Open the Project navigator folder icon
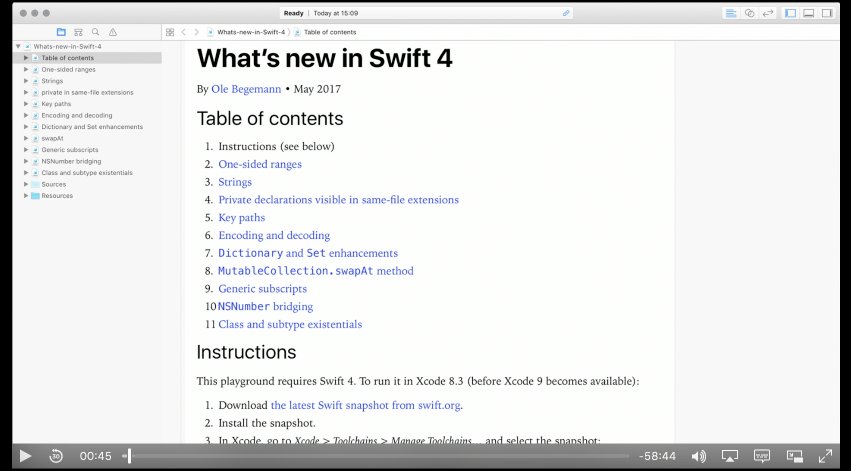Viewport: 851px width, 471px height. coord(61,32)
